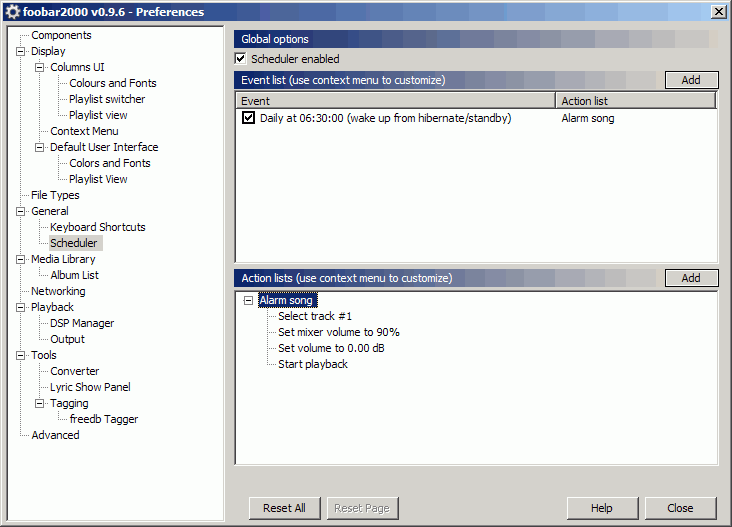
Task: Select Default User Interface in the tree
Action: [104, 147]
